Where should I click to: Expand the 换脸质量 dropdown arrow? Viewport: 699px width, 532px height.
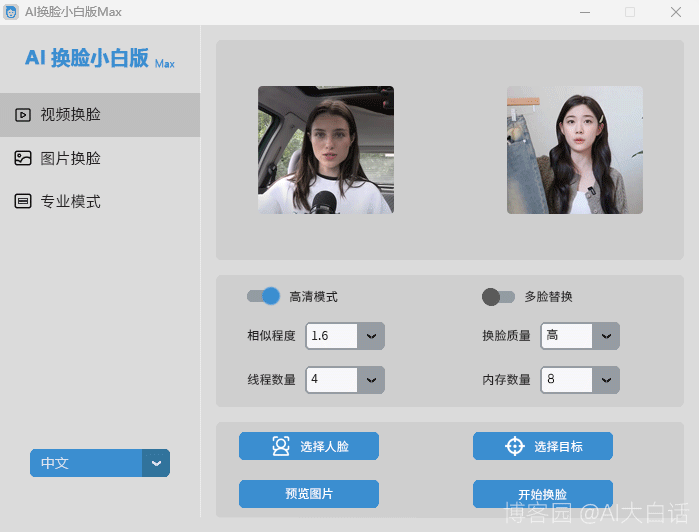[x=606, y=336]
